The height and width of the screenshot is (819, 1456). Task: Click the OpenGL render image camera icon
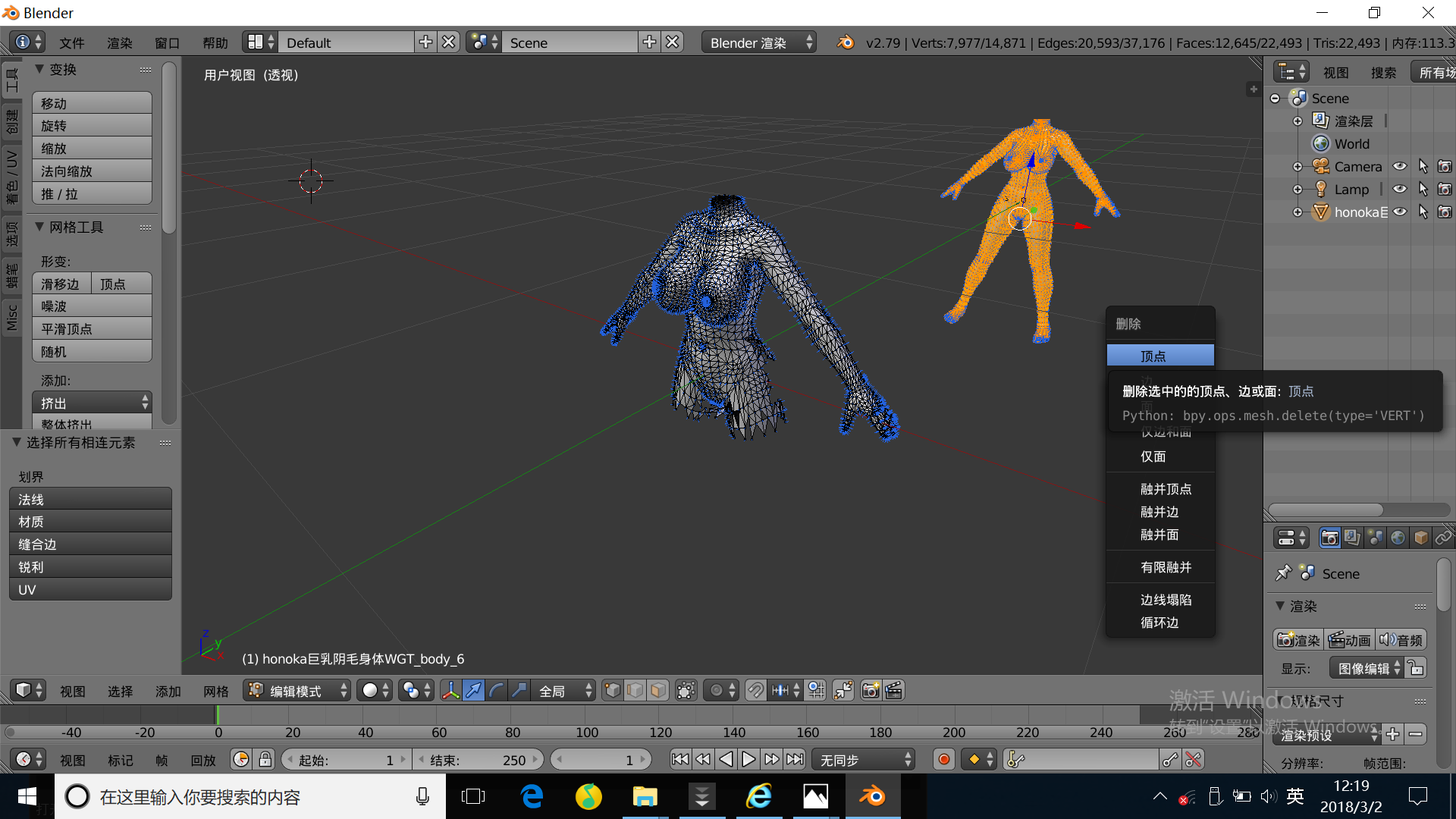(871, 690)
